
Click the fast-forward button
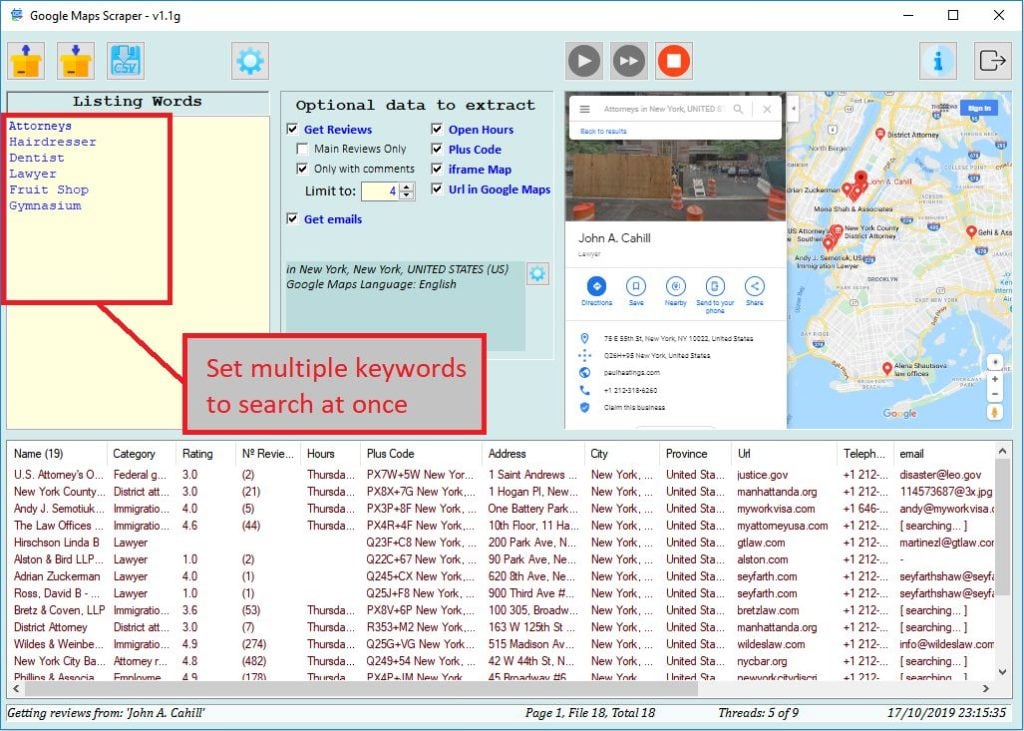pos(628,61)
